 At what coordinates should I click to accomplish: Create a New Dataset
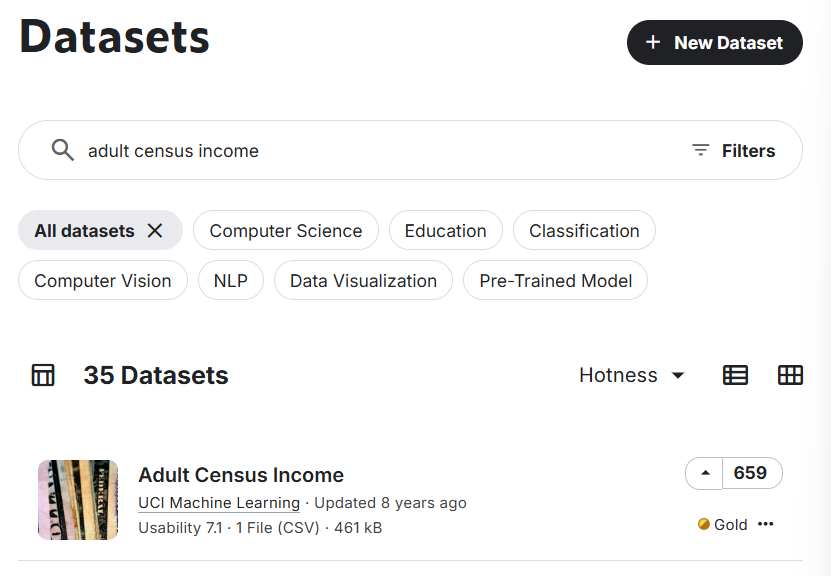pos(714,43)
